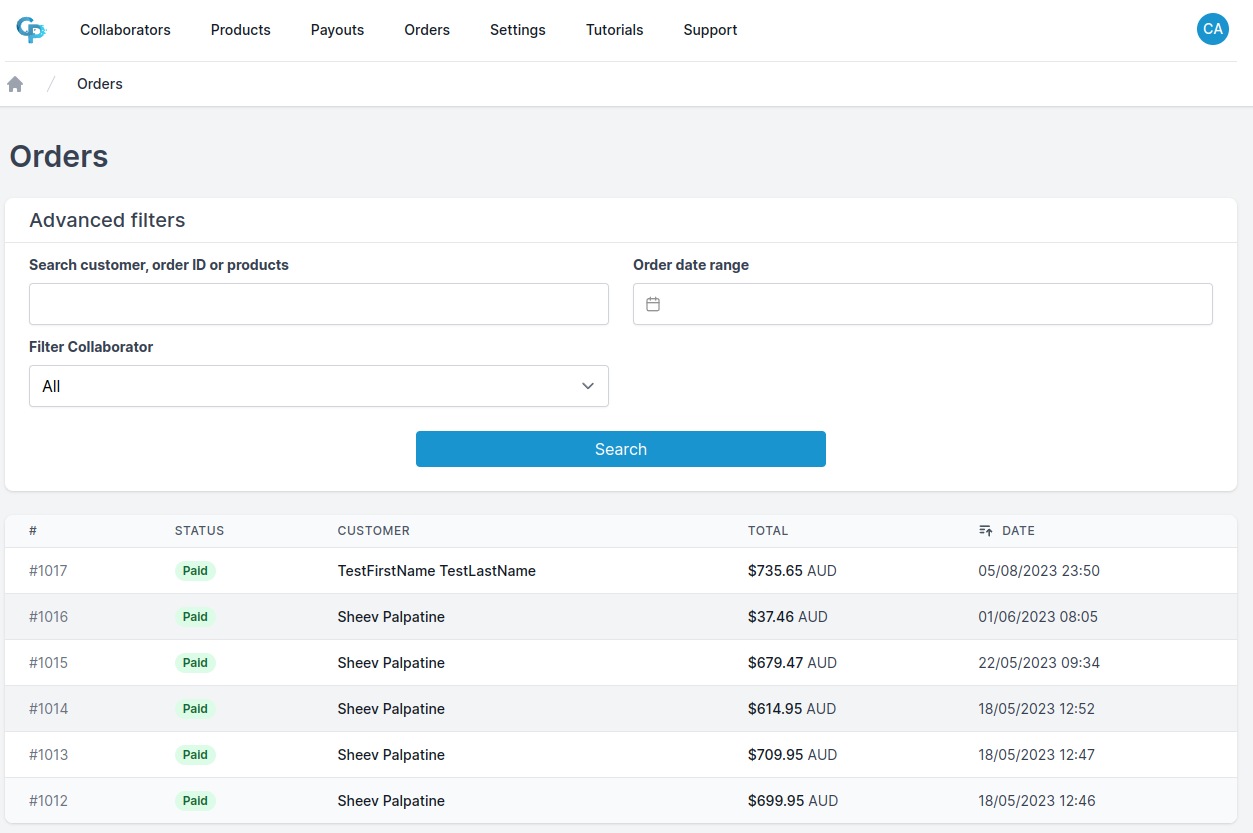Click the Paid badge on order #1016

point(195,616)
